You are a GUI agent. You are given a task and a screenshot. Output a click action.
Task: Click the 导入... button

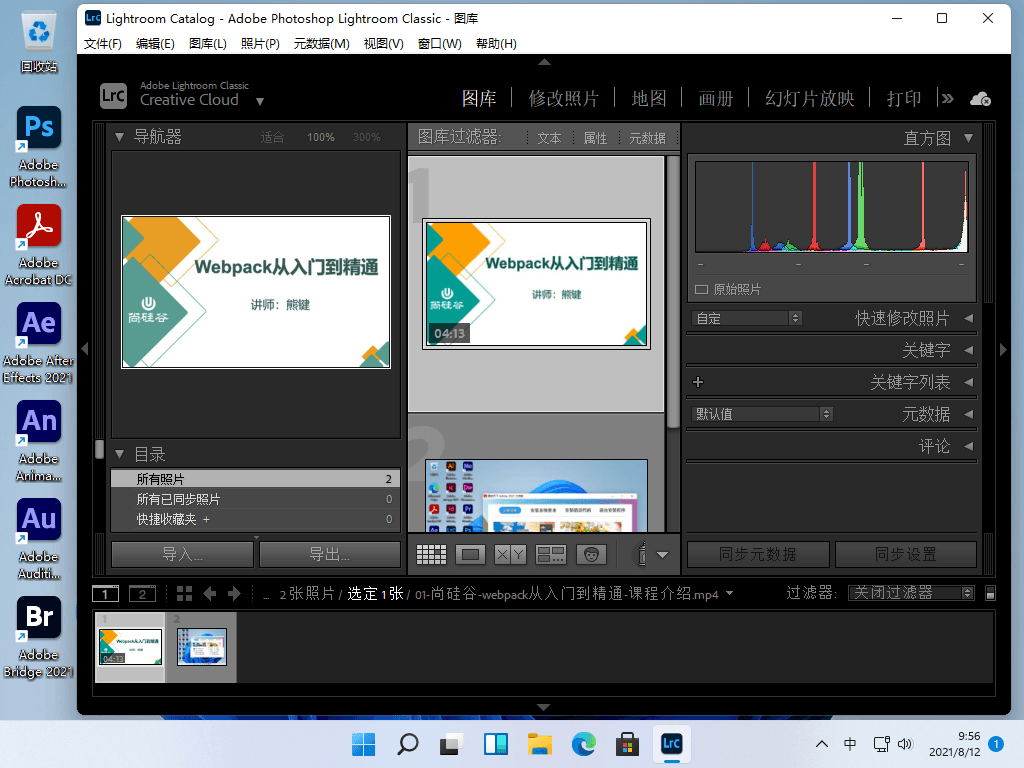pyautogui.click(x=182, y=554)
